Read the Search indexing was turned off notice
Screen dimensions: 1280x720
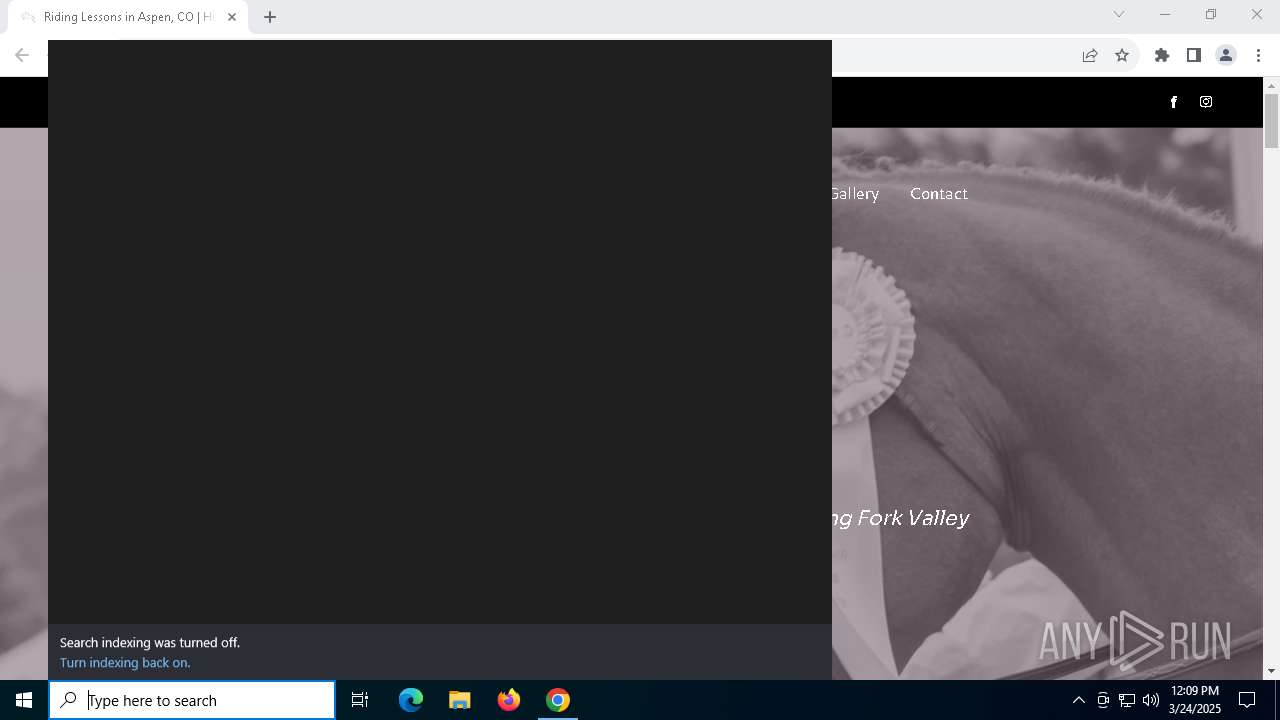click(150, 643)
